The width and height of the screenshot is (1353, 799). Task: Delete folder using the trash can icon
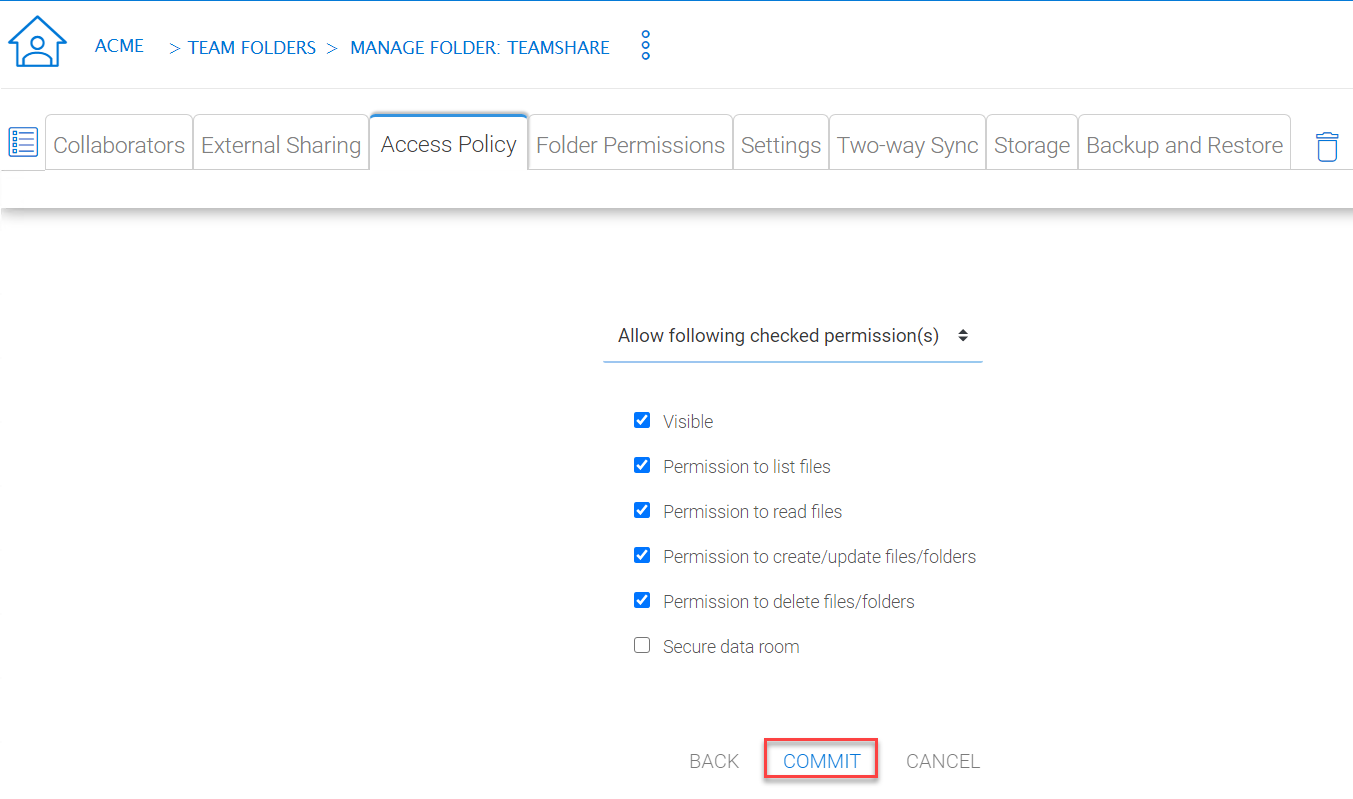pos(1326,146)
